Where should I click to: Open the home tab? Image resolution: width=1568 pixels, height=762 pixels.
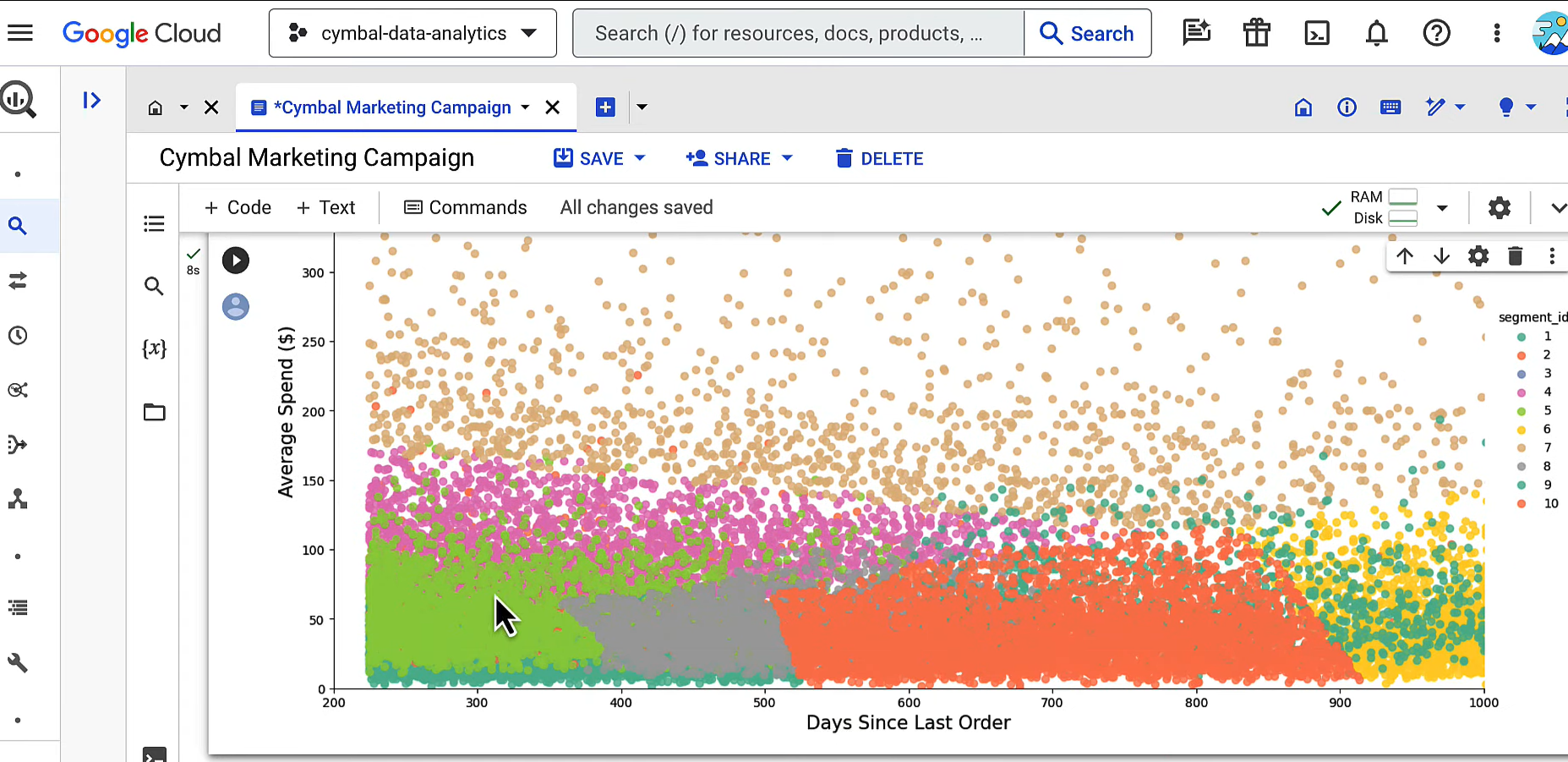pyautogui.click(x=156, y=107)
